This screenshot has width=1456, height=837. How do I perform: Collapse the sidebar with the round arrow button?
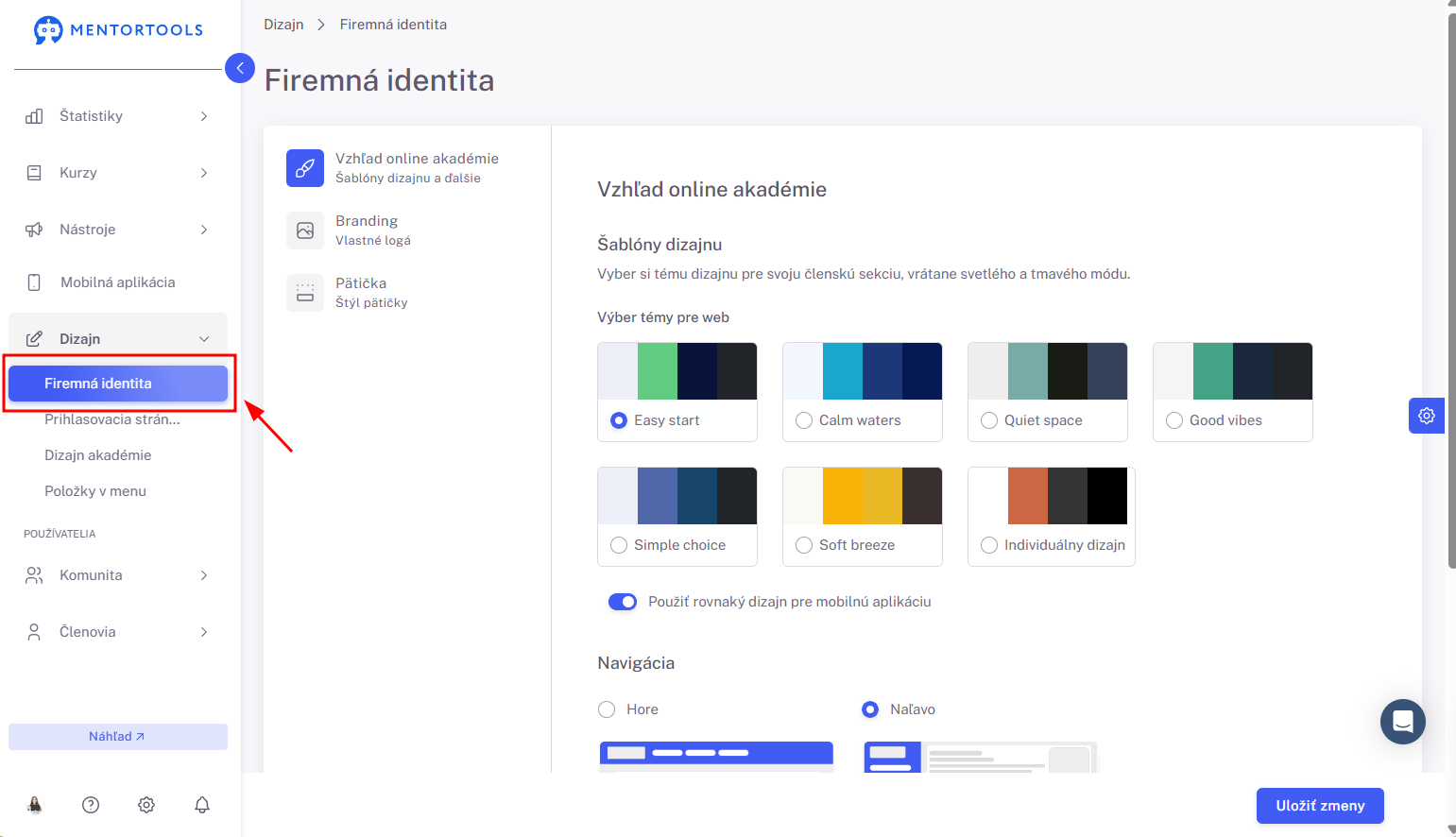240,68
